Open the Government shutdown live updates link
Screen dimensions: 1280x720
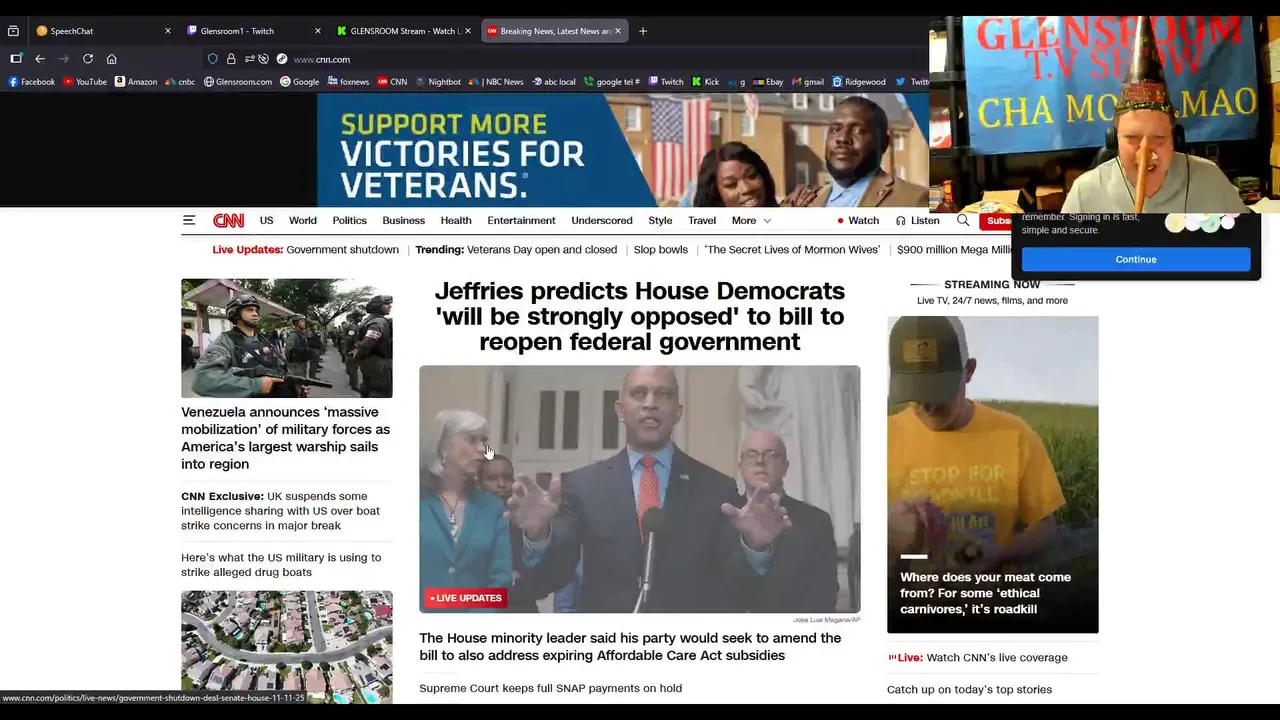point(342,250)
